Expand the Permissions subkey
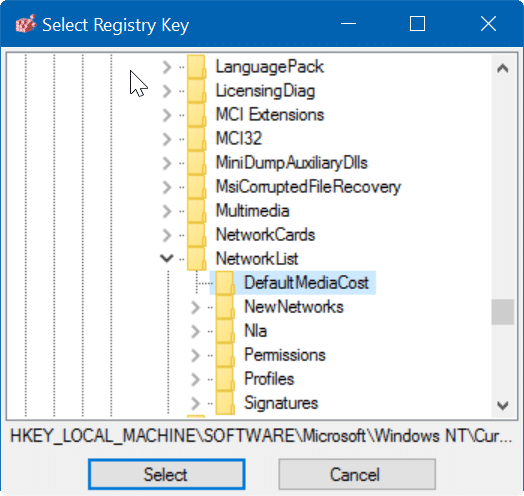The height and width of the screenshot is (496, 524). (x=195, y=356)
